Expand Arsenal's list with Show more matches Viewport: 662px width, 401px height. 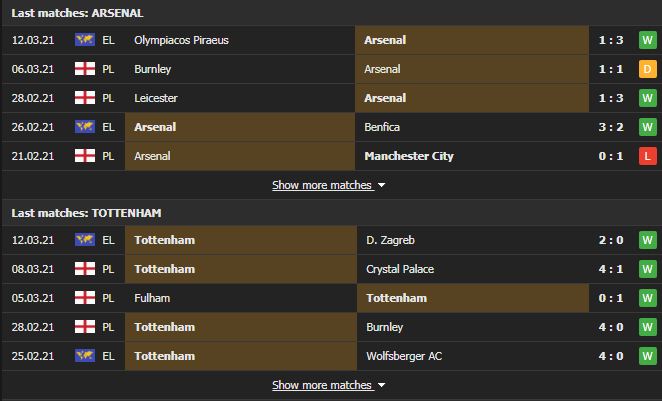[322, 185]
